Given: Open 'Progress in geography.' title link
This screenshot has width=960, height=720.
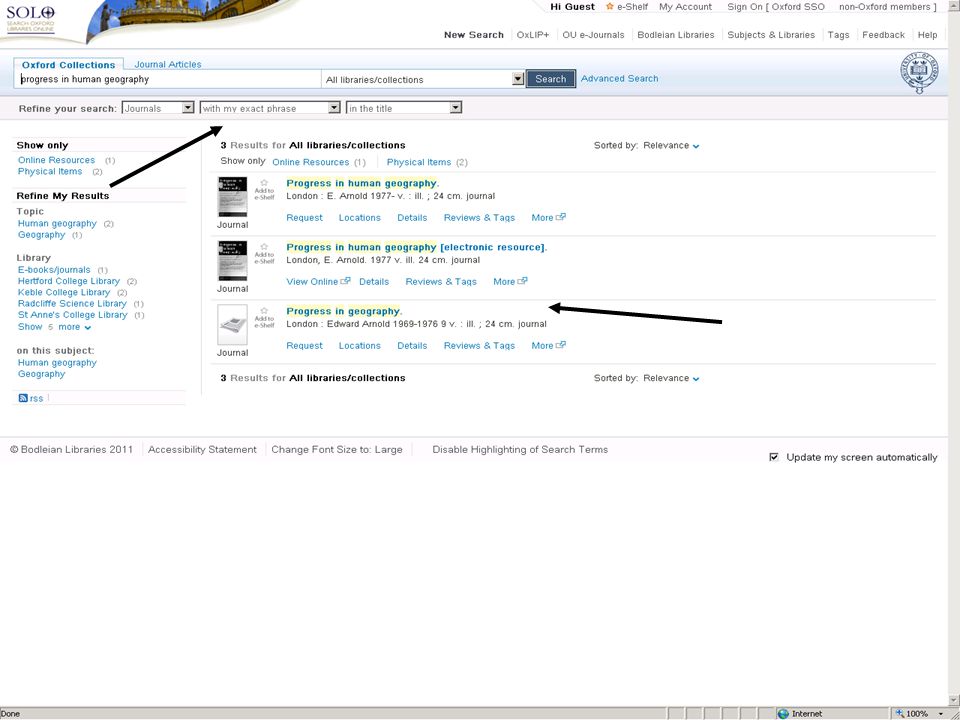Looking at the screenshot, I should tap(344, 311).
